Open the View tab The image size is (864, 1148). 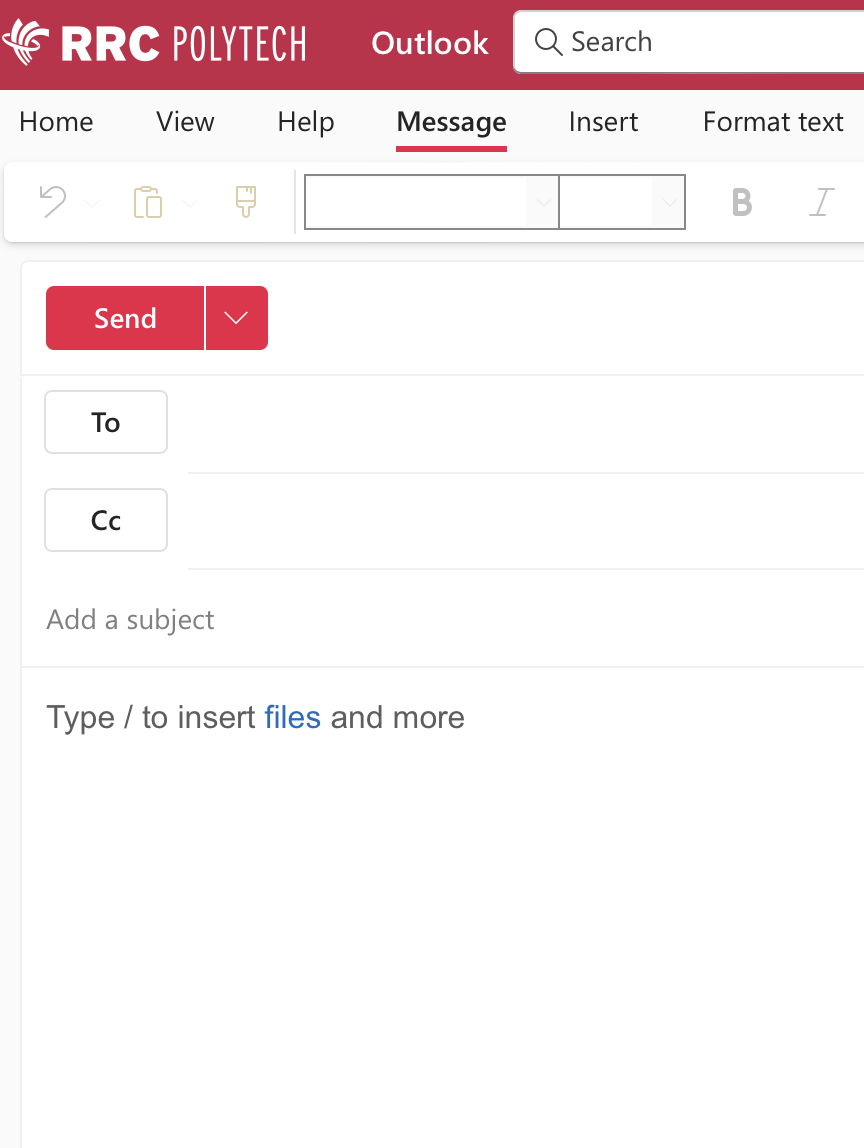point(184,121)
